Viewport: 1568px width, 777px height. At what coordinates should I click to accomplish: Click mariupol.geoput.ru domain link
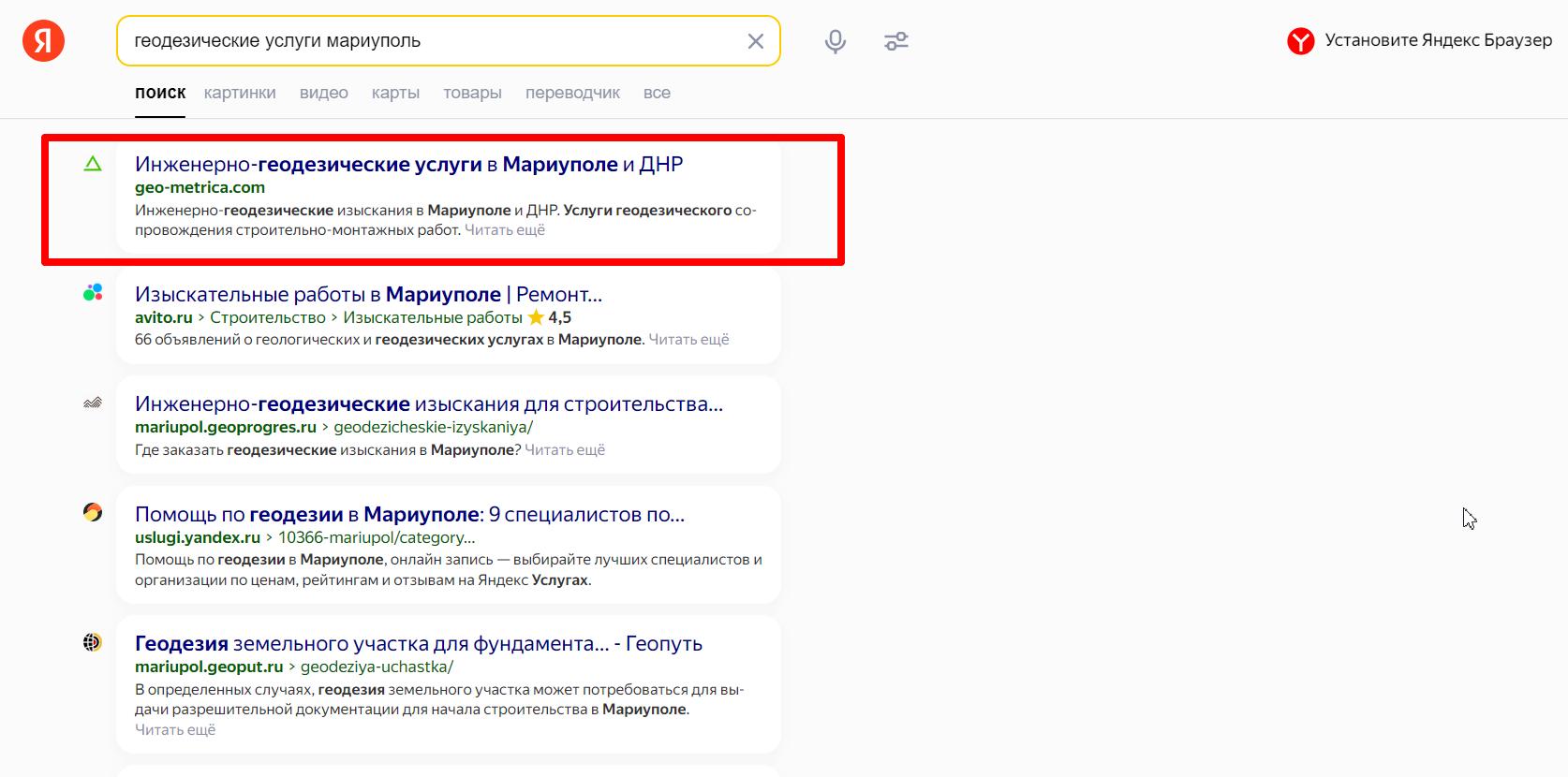click(x=209, y=667)
